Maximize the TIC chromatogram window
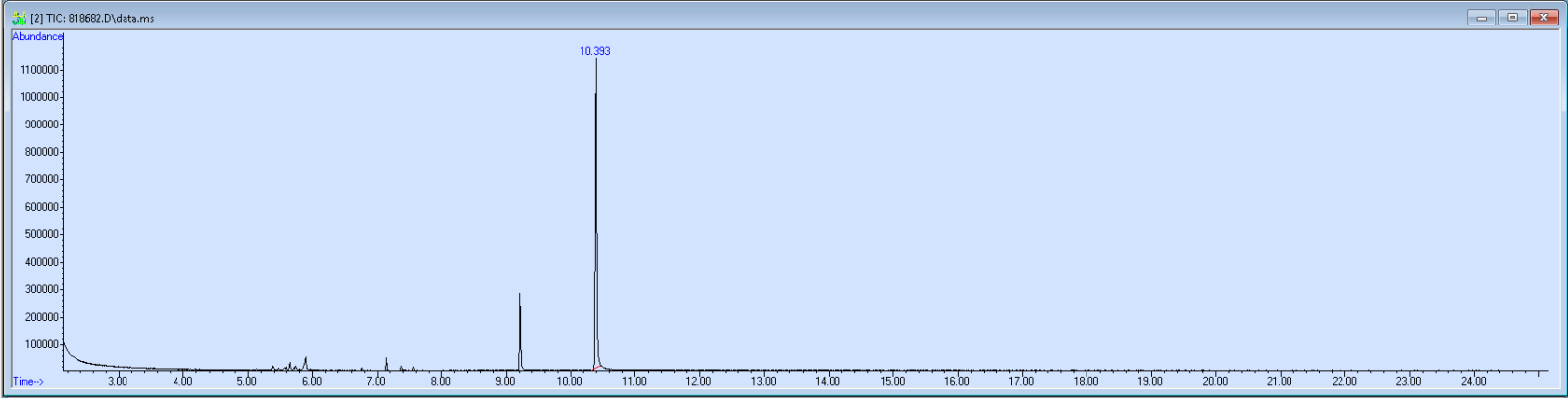Image resolution: width=1568 pixels, height=398 pixels. [1512, 17]
